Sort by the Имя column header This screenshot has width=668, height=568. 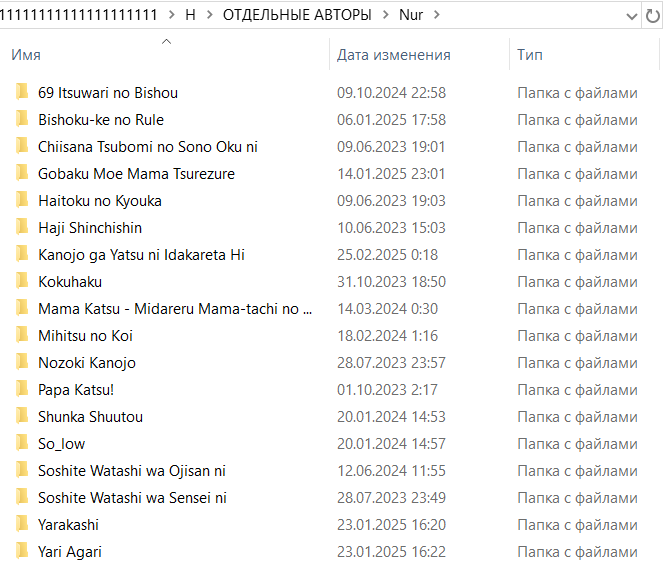(26, 55)
